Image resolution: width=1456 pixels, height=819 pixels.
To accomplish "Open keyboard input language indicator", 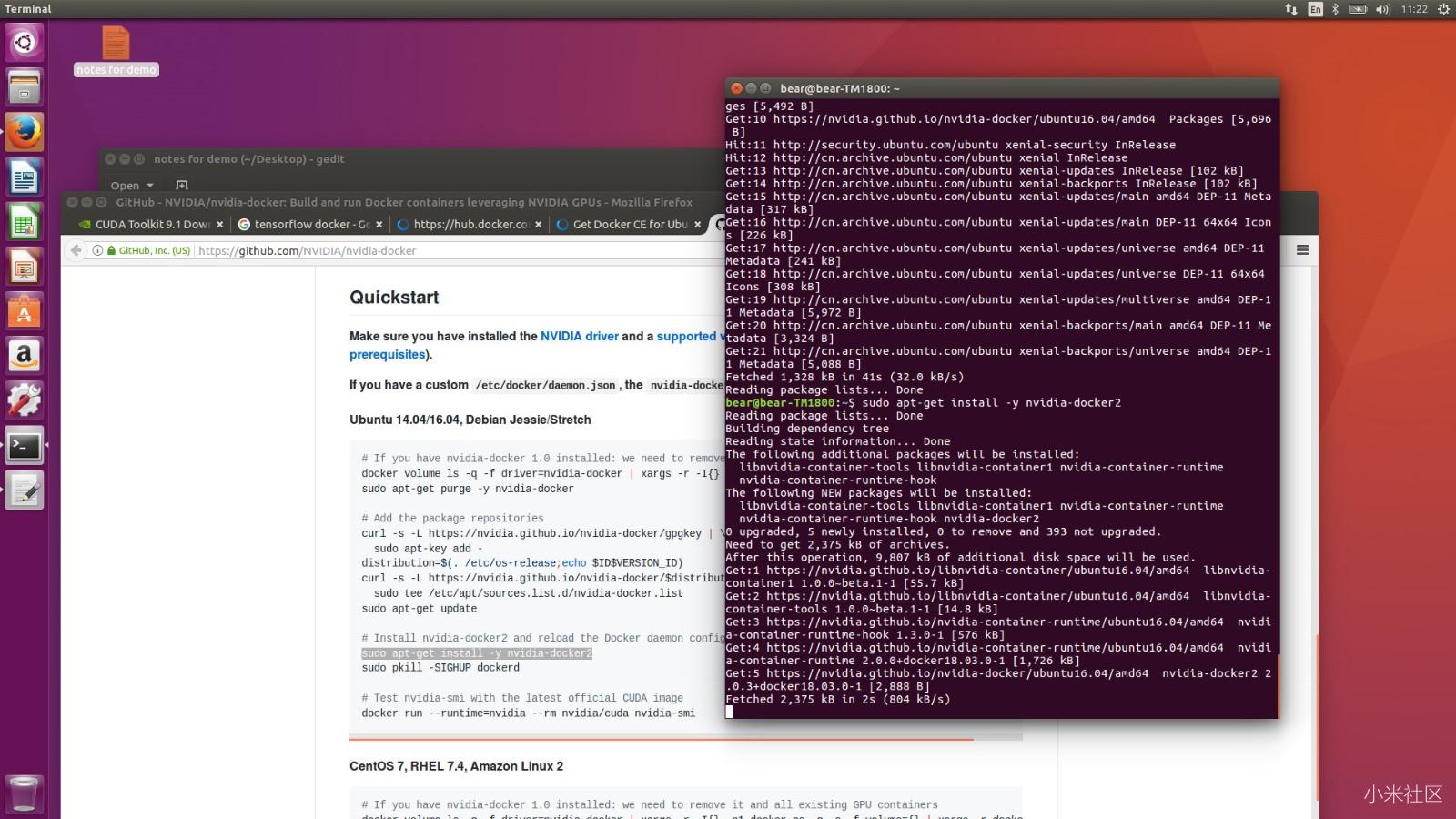I will pyautogui.click(x=1316, y=9).
